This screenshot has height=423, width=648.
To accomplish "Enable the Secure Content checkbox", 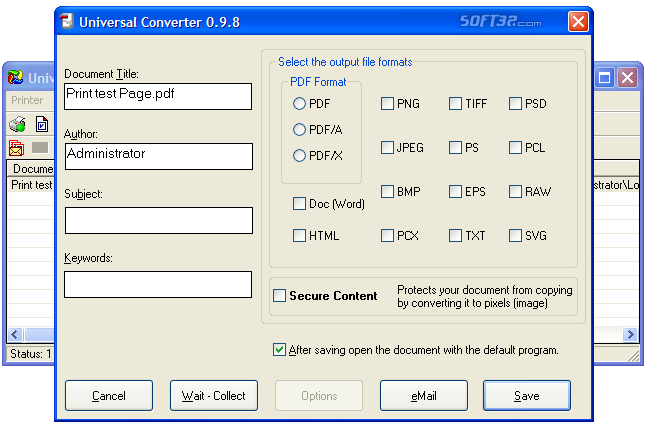I will 280,296.
